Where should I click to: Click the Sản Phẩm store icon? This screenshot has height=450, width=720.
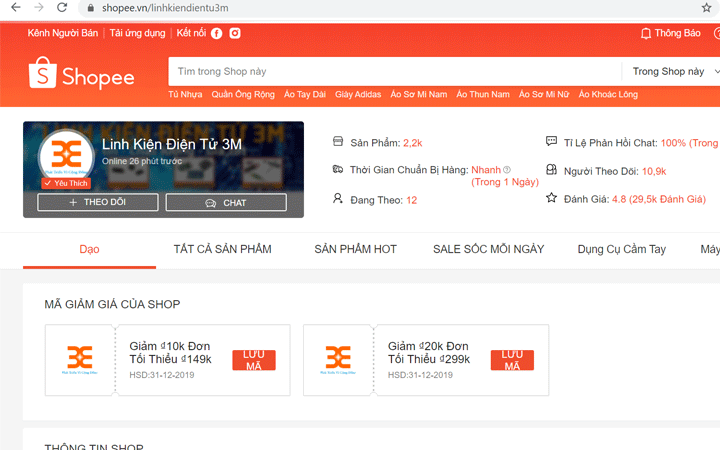pos(338,141)
